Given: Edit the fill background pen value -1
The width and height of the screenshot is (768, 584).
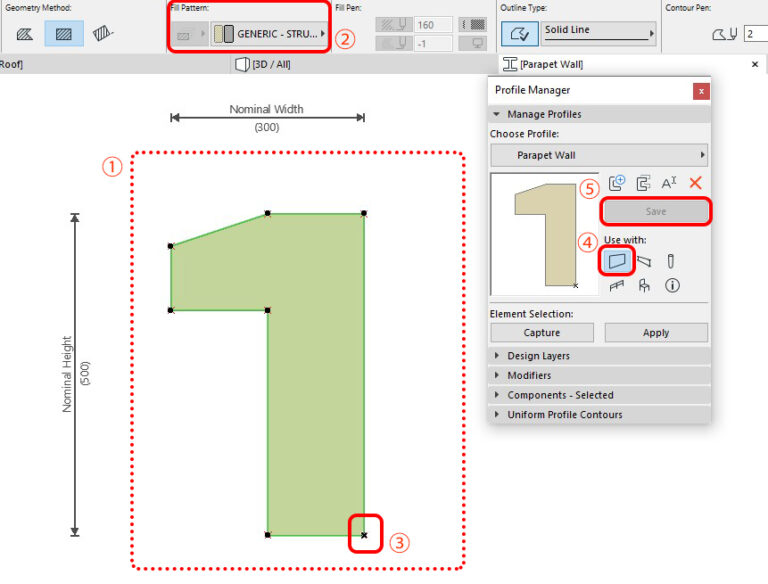Looking at the screenshot, I should click(x=433, y=44).
